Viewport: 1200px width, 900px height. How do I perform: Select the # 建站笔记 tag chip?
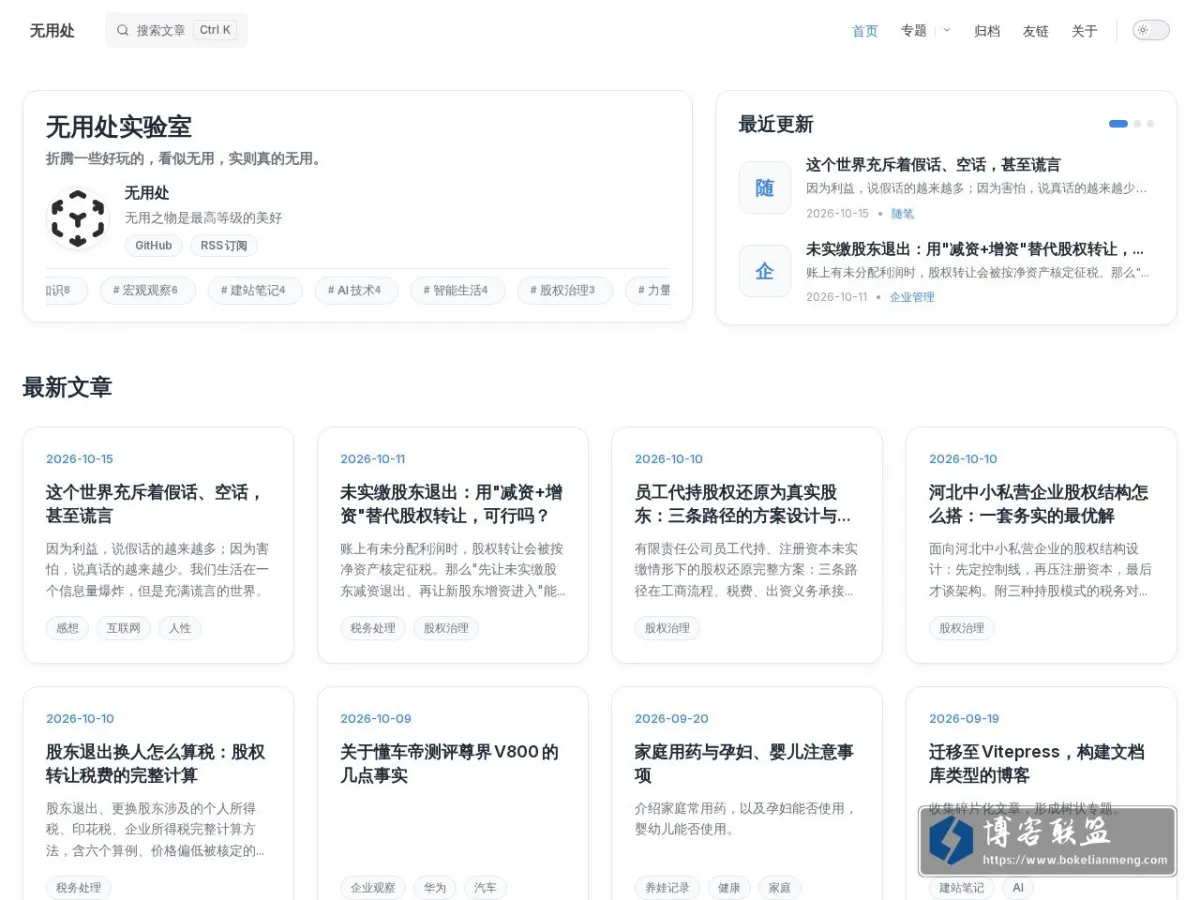[x=255, y=290]
